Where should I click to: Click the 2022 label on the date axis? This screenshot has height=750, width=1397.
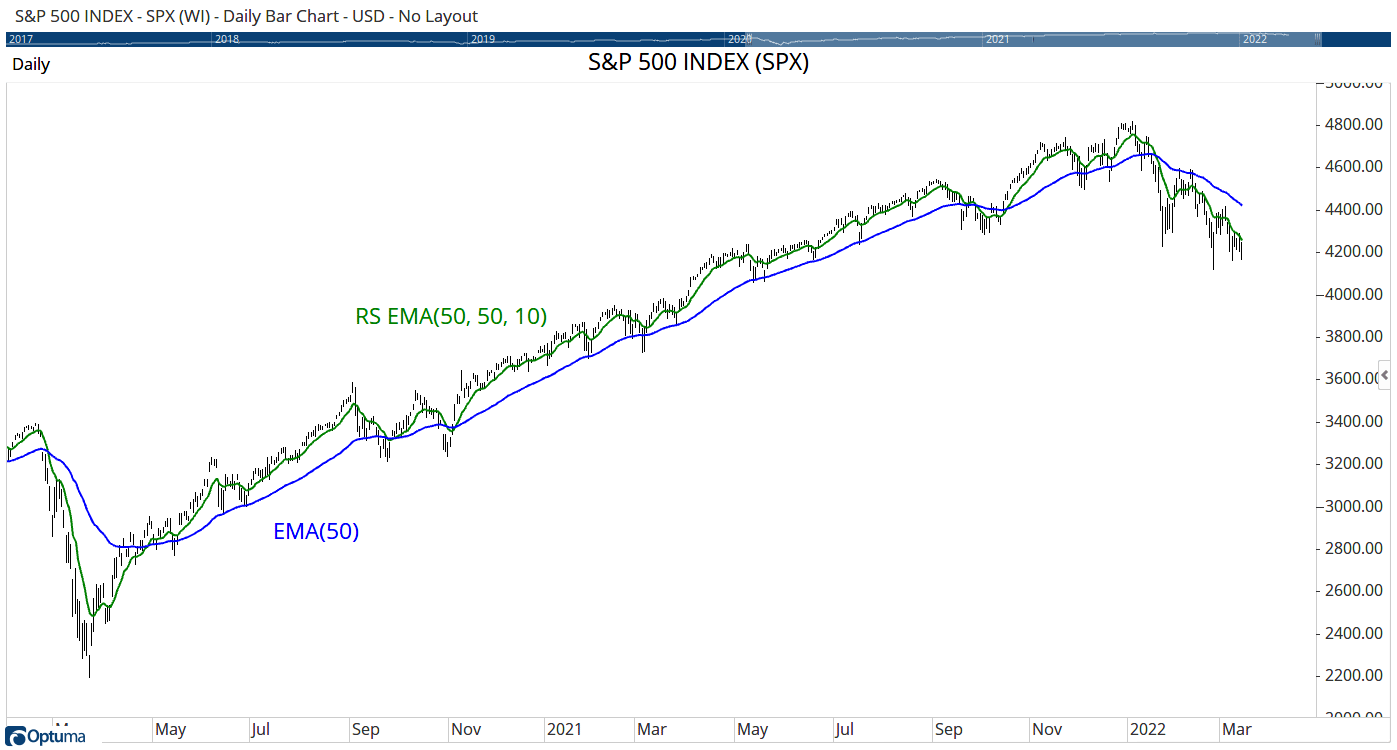click(x=1148, y=730)
